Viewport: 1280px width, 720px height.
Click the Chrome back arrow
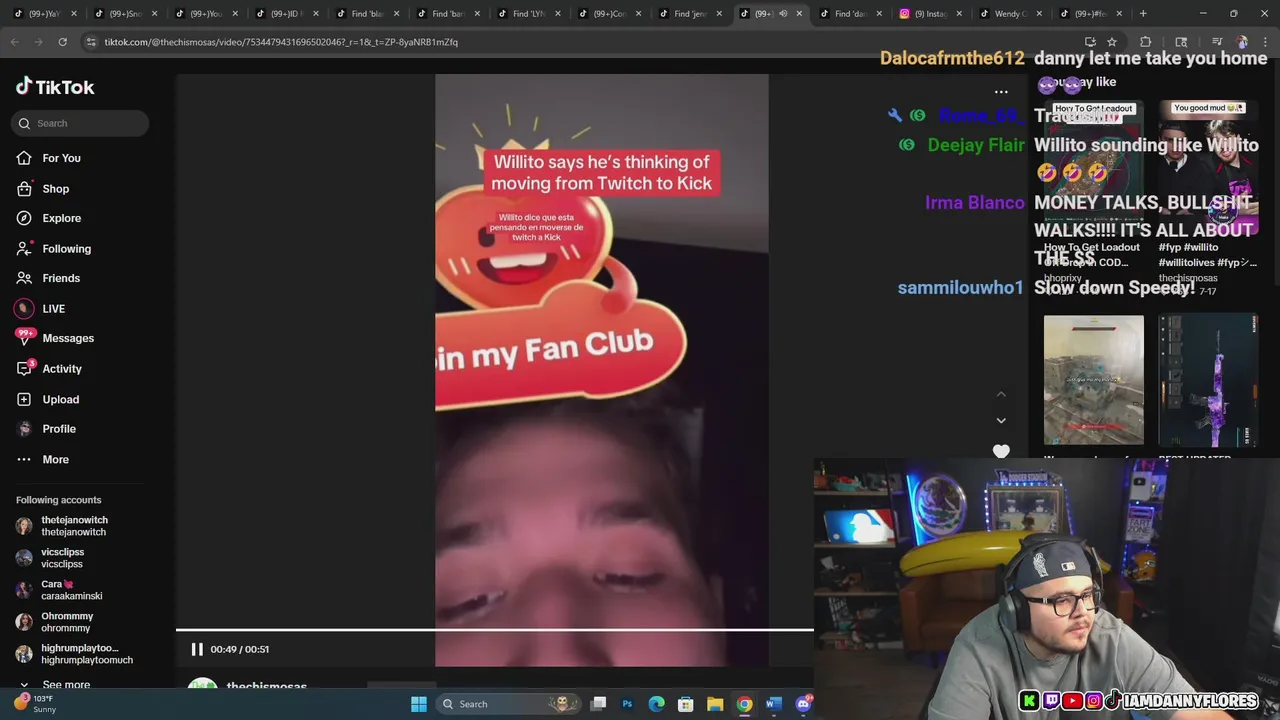tap(15, 42)
